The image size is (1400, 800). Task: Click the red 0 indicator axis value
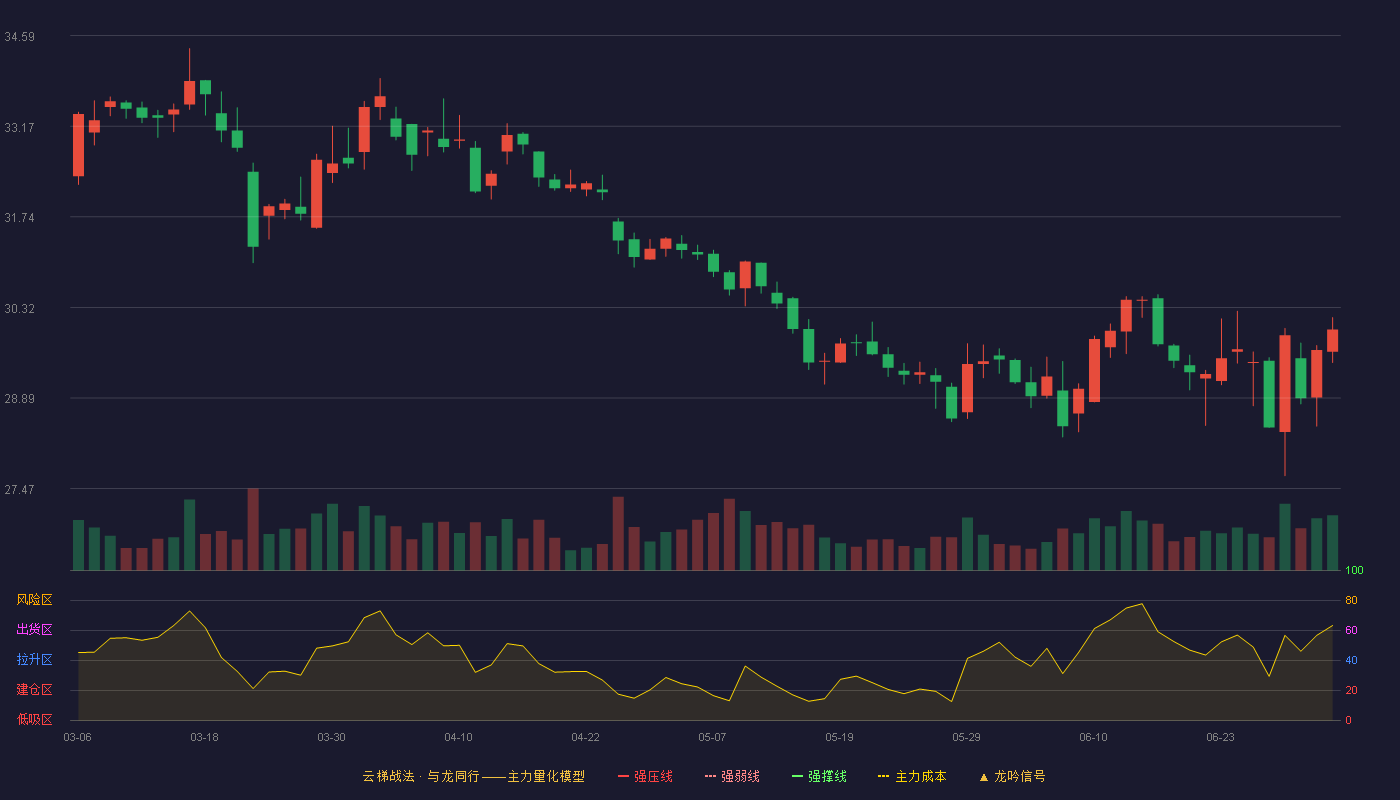1349,720
